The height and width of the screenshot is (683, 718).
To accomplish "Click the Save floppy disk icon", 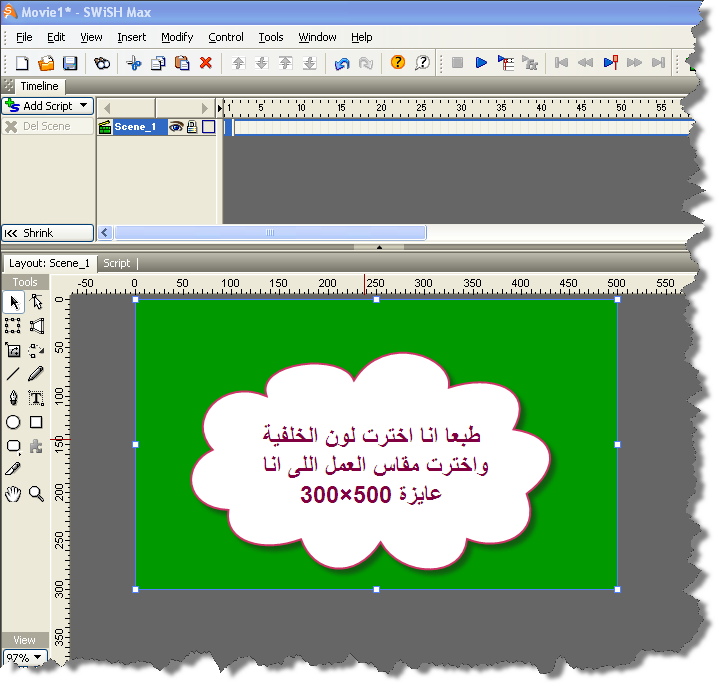I will [x=70, y=63].
